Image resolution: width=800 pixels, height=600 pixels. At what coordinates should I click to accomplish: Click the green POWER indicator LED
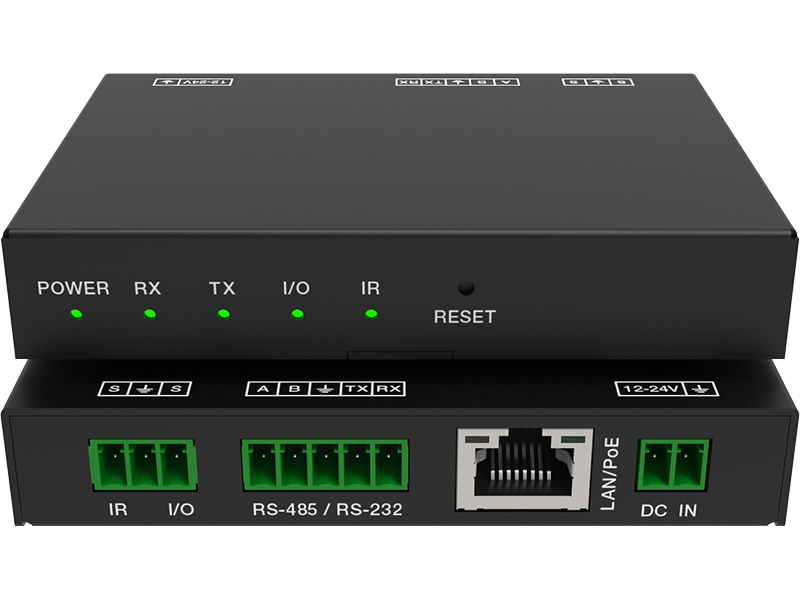pyautogui.click(x=75, y=314)
